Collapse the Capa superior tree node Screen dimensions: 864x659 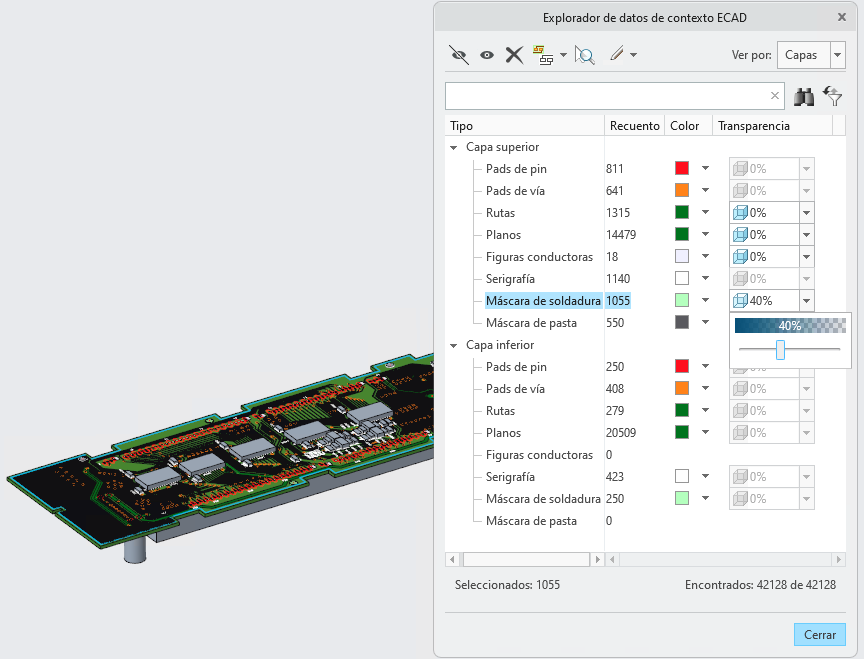(453, 148)
